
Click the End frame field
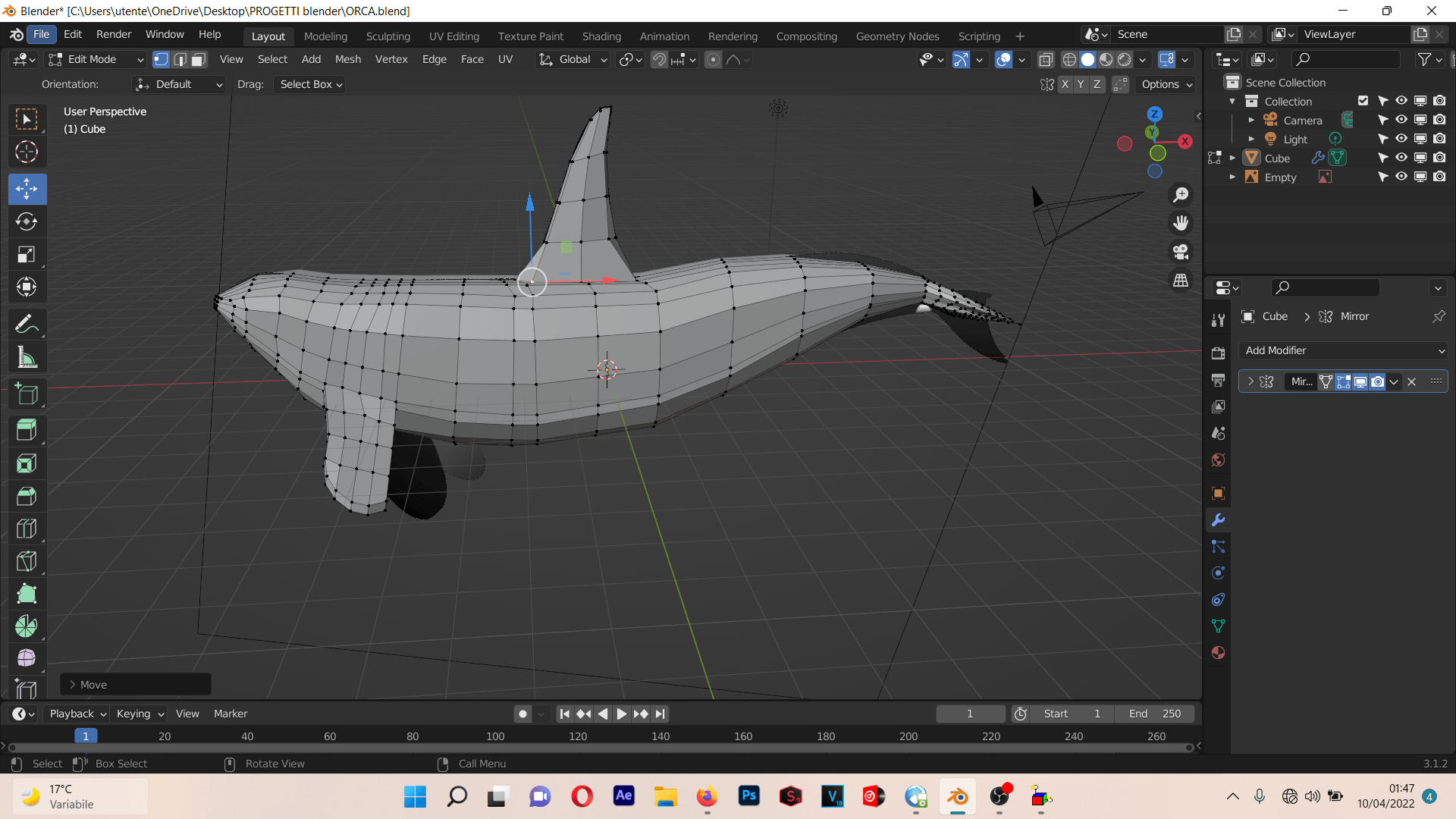[x=1154, y=714]
